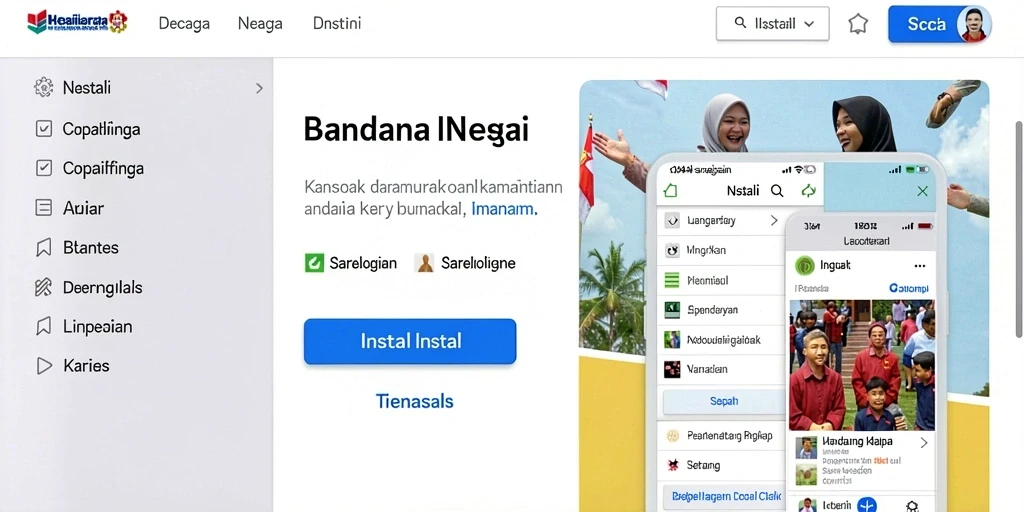Open the user profile avatar
Image resolution: width=1024 pixels, height=512 pixels.
974,25
